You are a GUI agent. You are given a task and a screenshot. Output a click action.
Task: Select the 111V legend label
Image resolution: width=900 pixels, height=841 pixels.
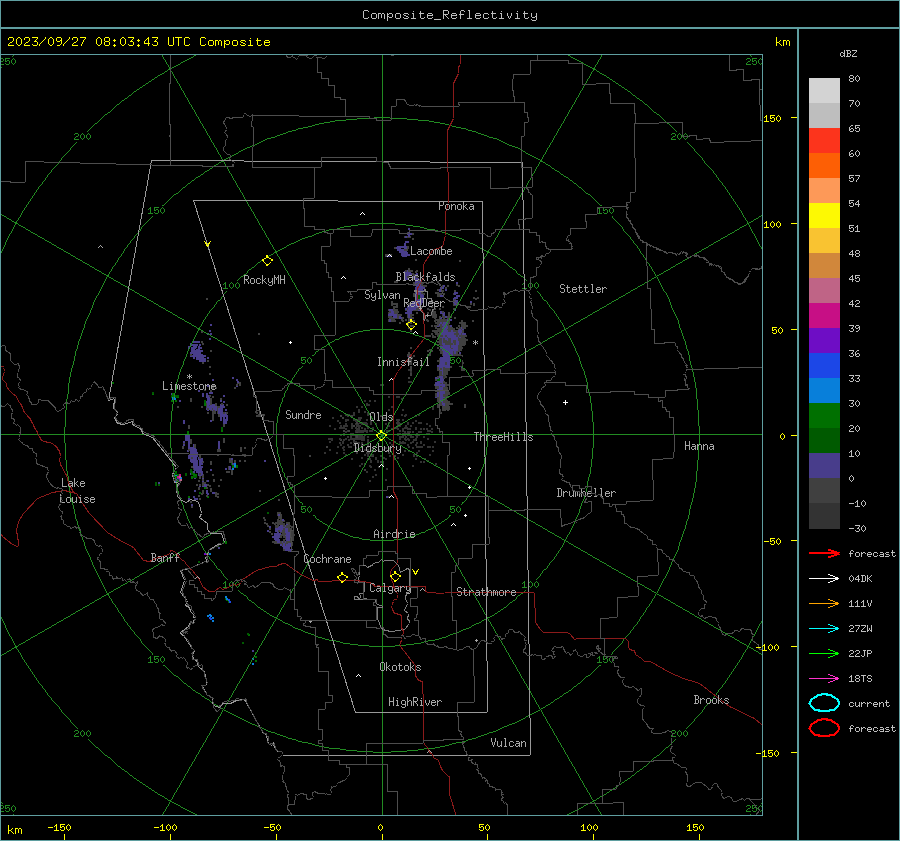(x=860, y=603)
